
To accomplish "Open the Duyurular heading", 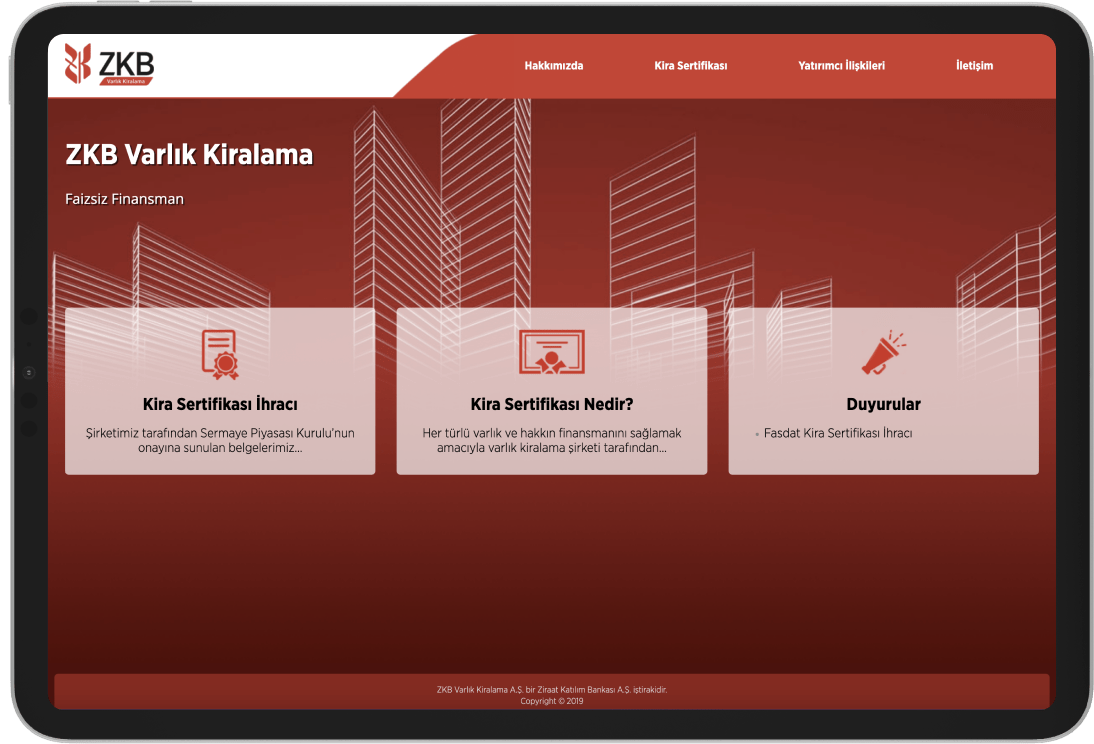I will tap(883, 404).
